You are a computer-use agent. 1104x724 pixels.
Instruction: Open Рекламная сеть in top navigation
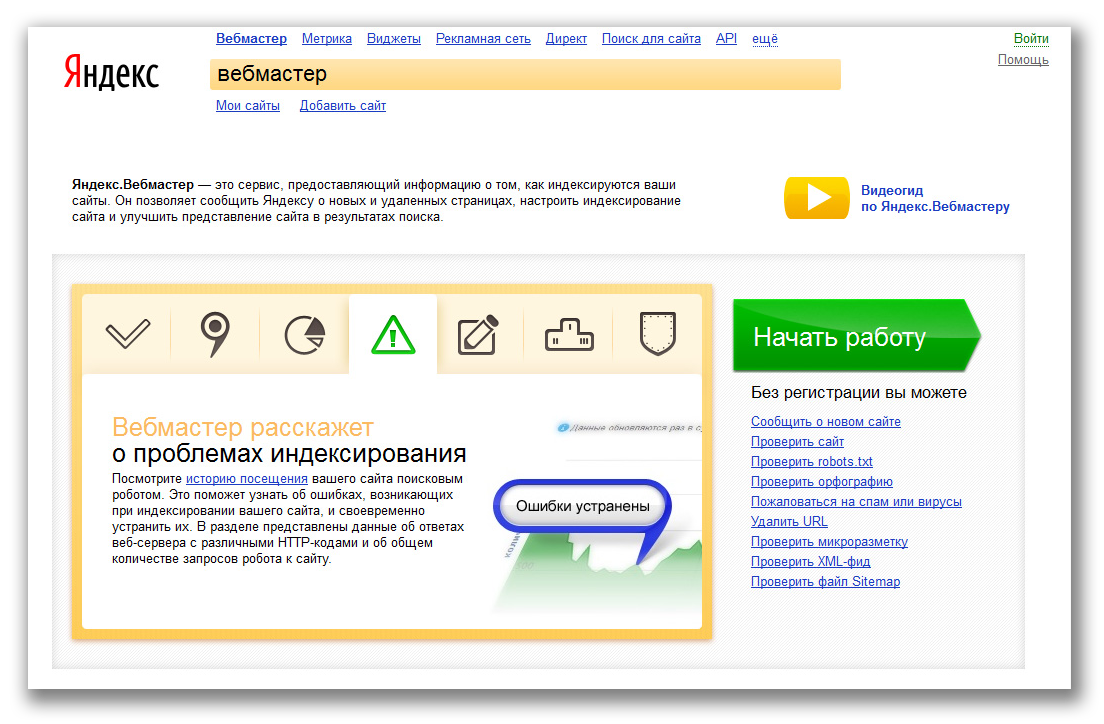(x=483, y=39)
